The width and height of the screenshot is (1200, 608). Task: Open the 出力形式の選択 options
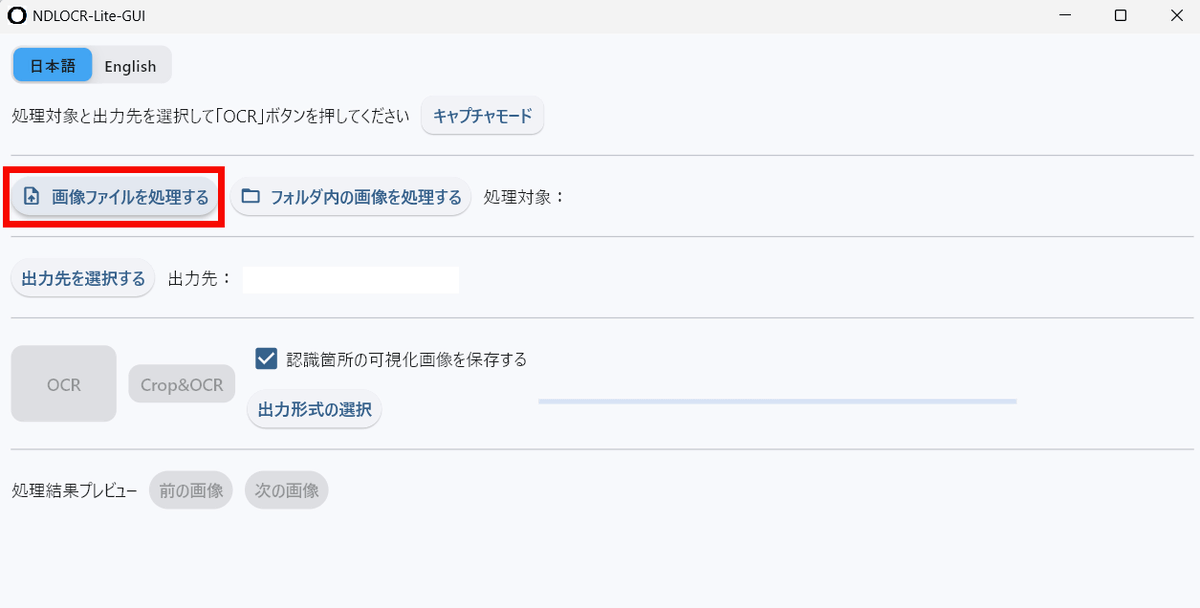314,409
